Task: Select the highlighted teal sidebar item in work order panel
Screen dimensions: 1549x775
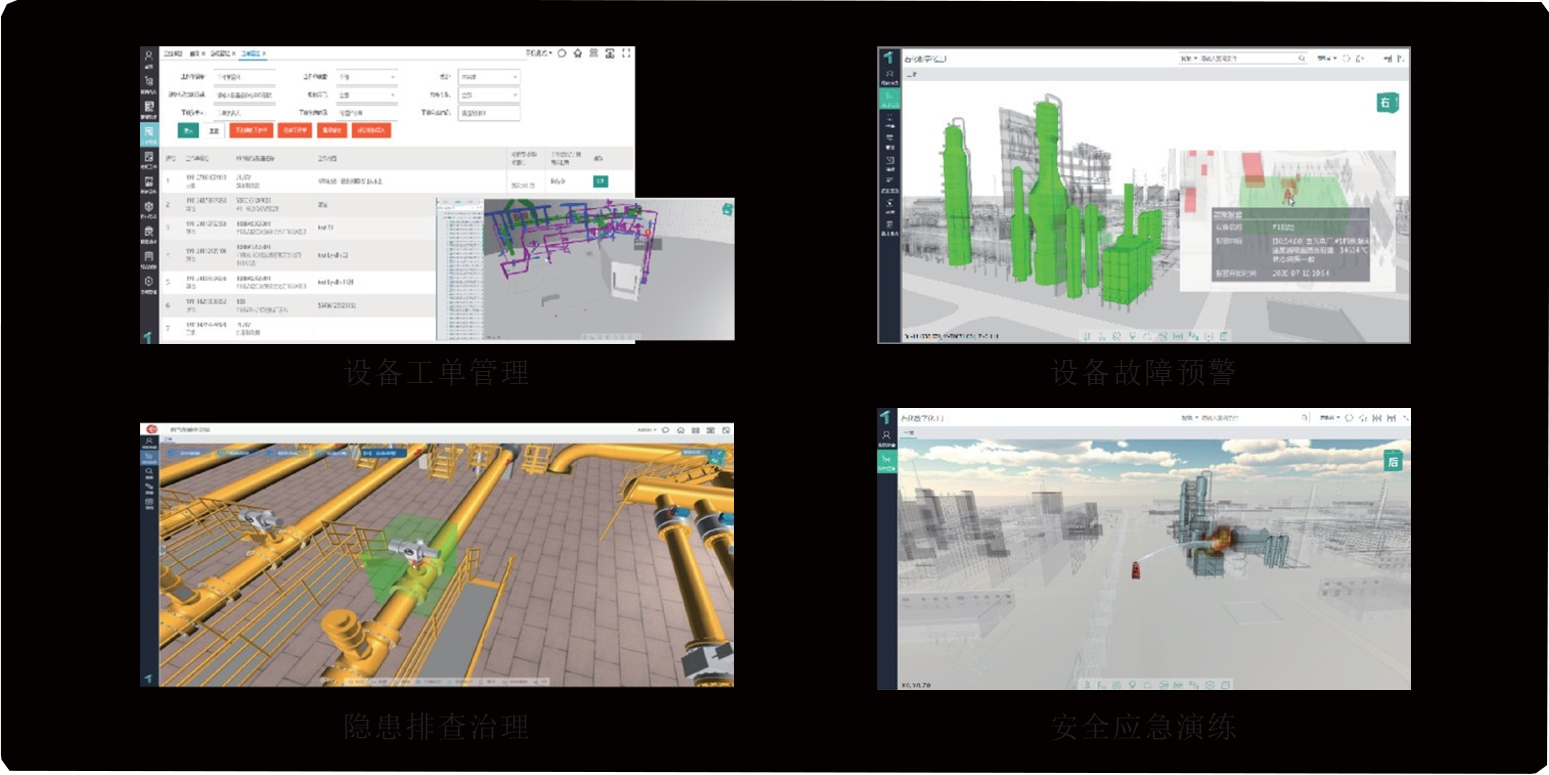Action: tap(148, 133)
